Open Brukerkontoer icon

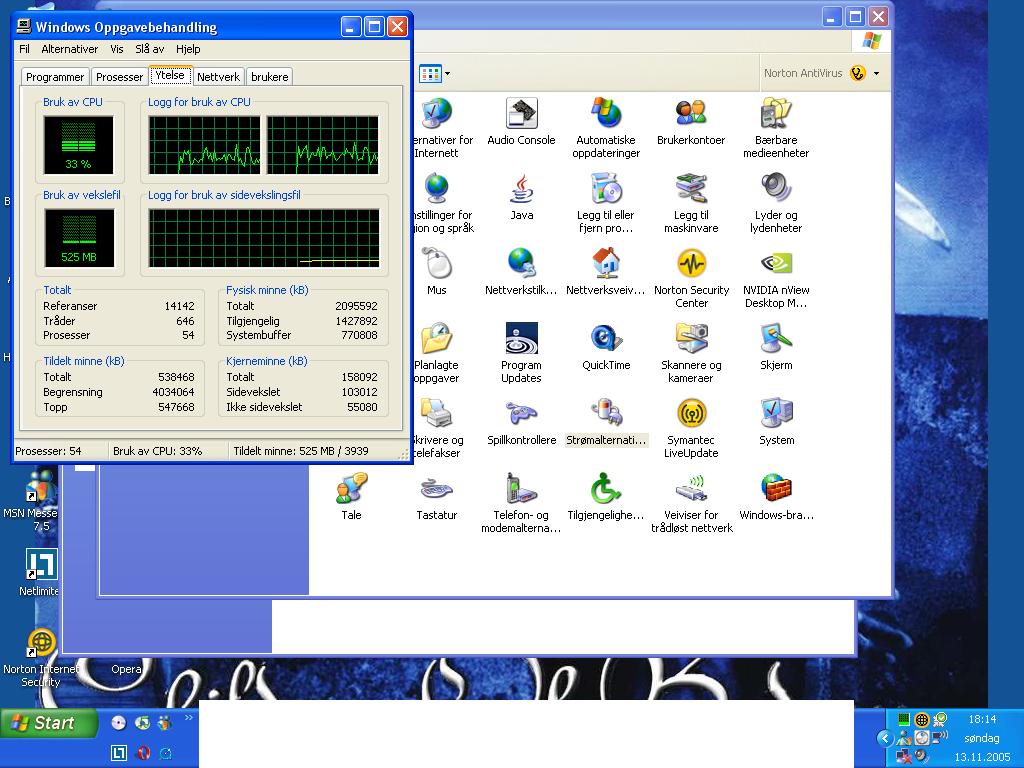(691, 122)
